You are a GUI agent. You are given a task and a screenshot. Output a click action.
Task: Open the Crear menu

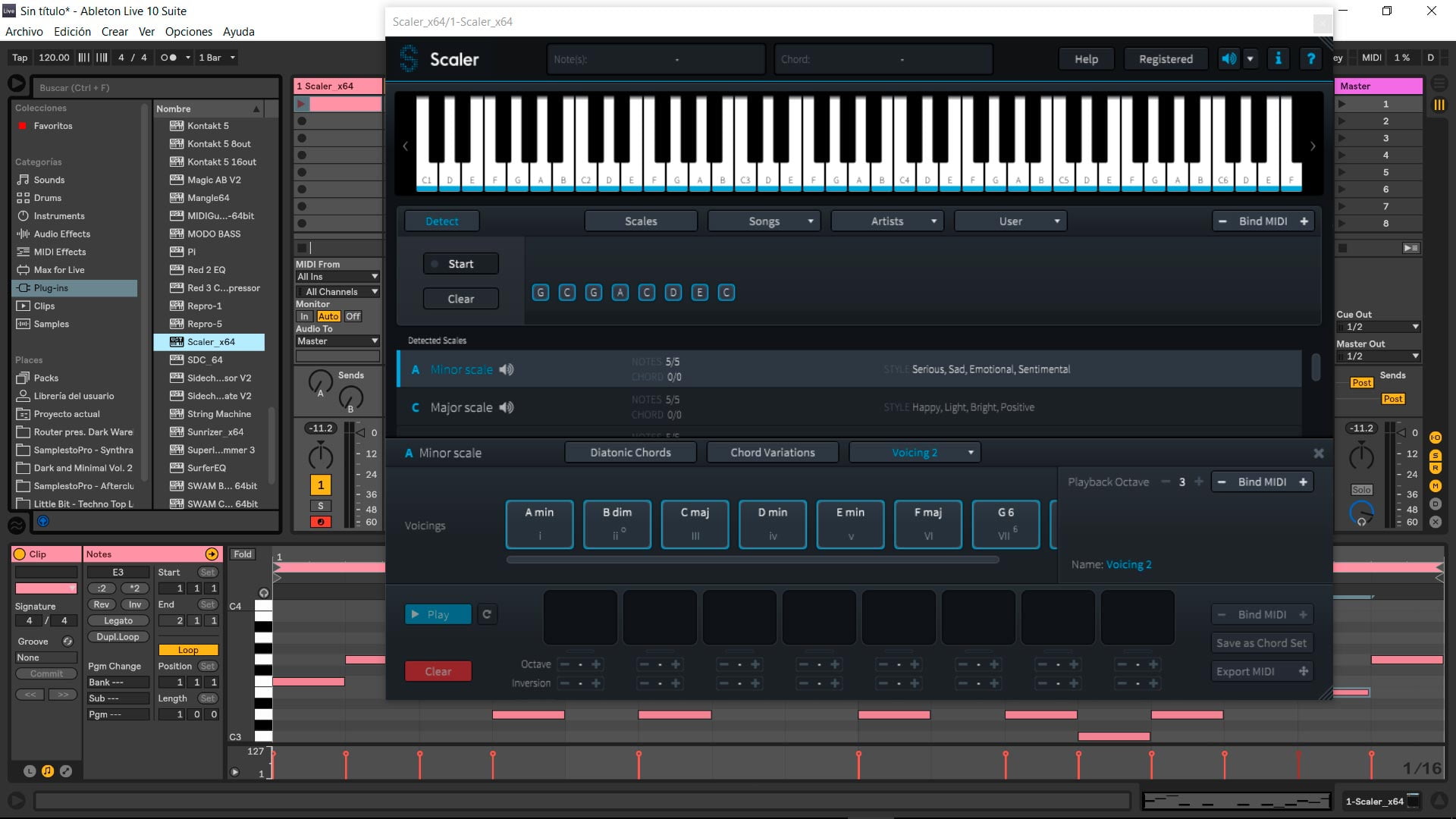pos(115,32)
